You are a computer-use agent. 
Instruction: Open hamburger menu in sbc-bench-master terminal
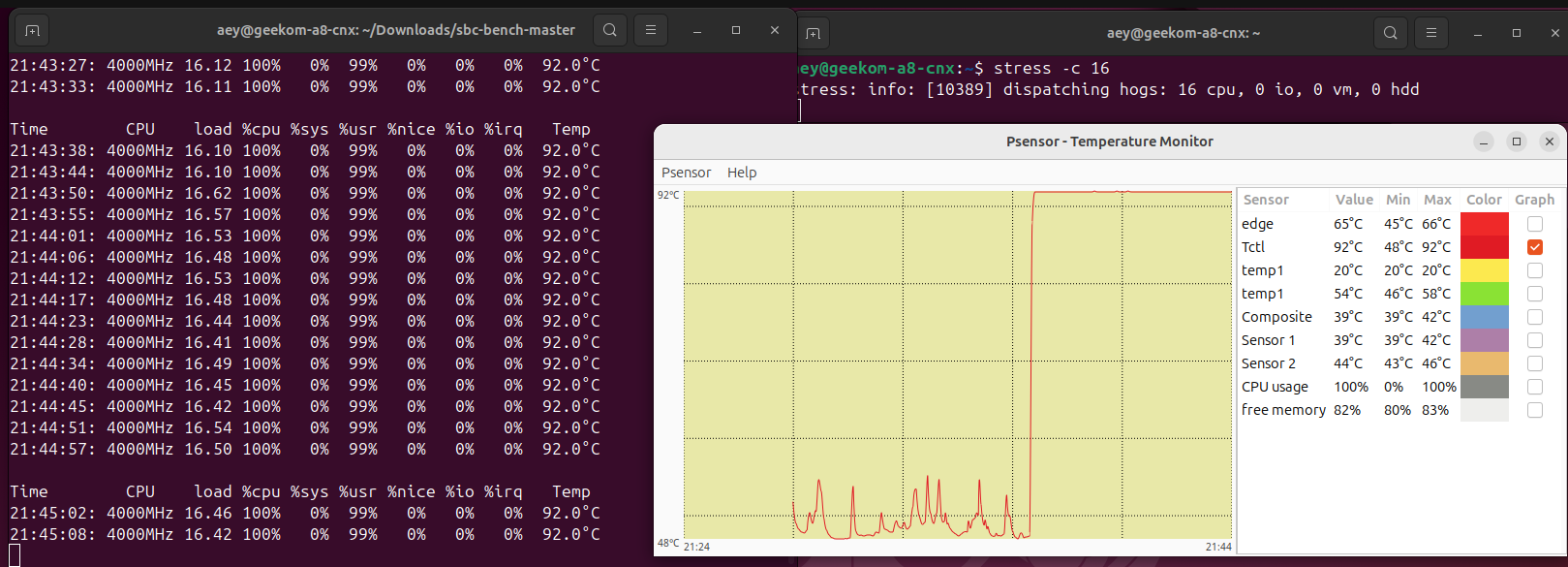click(x=651, y=30)
